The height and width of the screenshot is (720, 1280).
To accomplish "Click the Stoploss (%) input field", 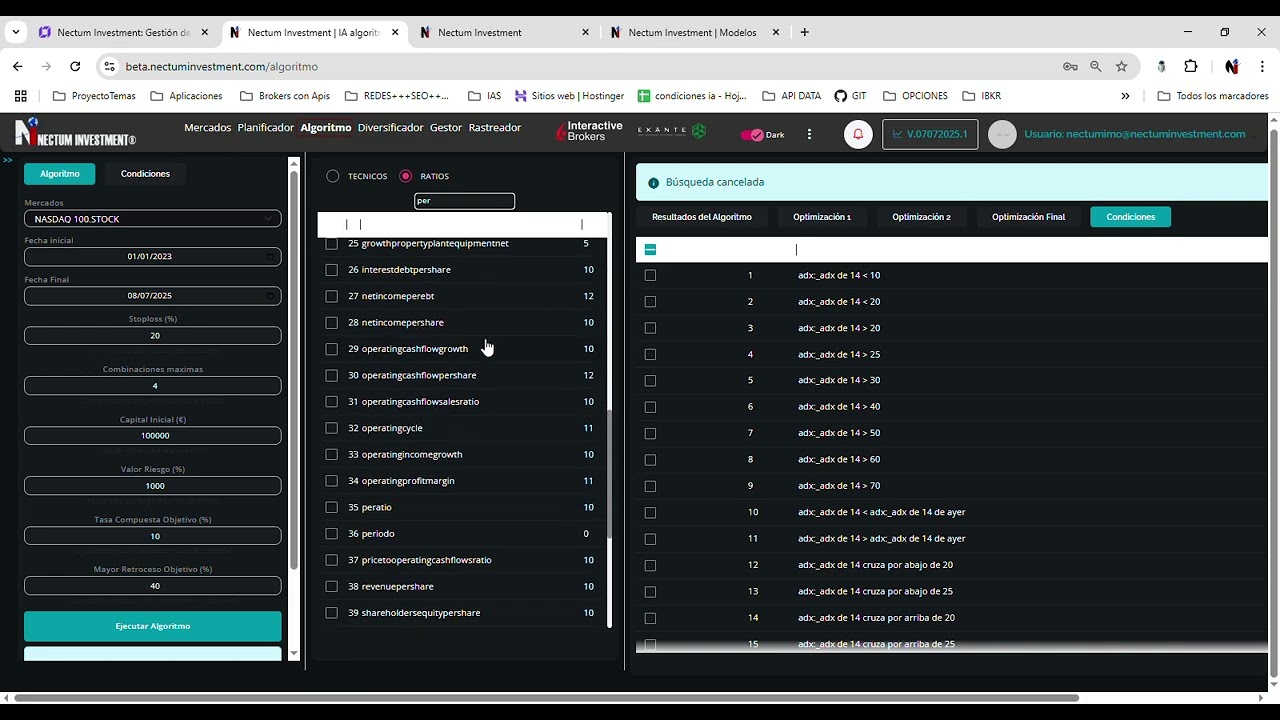I will tap(153, 336).
